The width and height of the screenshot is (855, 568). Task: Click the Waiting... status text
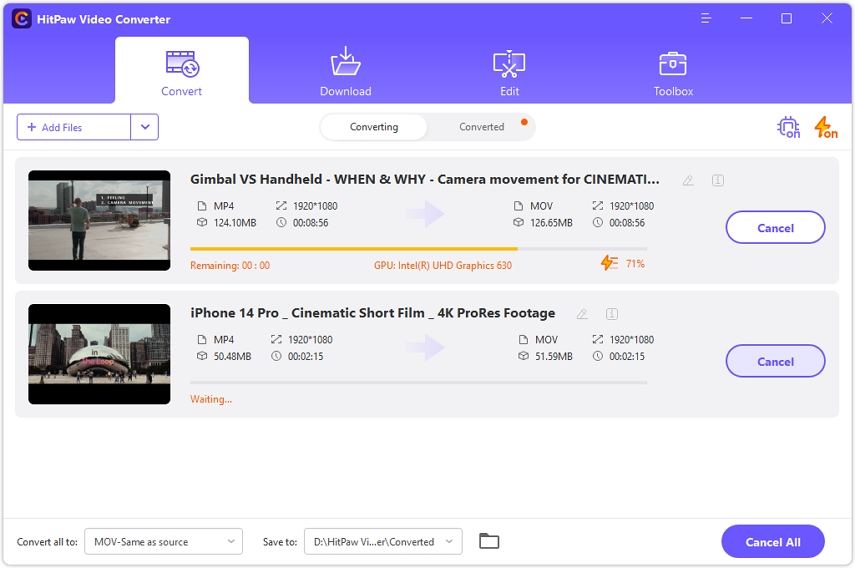pos(211,399)
